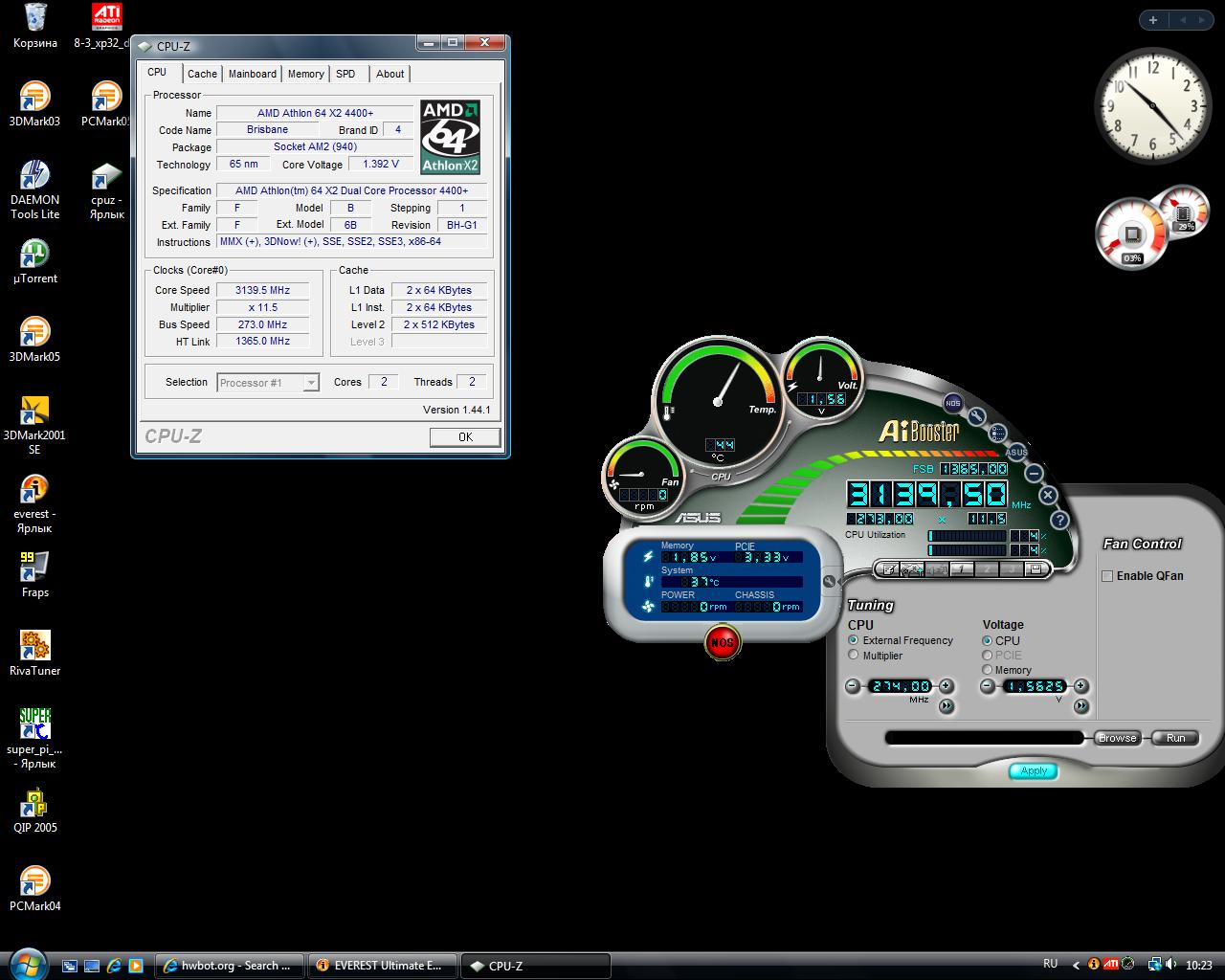This screenshot has height=980, width=1225.
Task: Select the CPU Multiplier radio button
Action: tap(854, 656)
